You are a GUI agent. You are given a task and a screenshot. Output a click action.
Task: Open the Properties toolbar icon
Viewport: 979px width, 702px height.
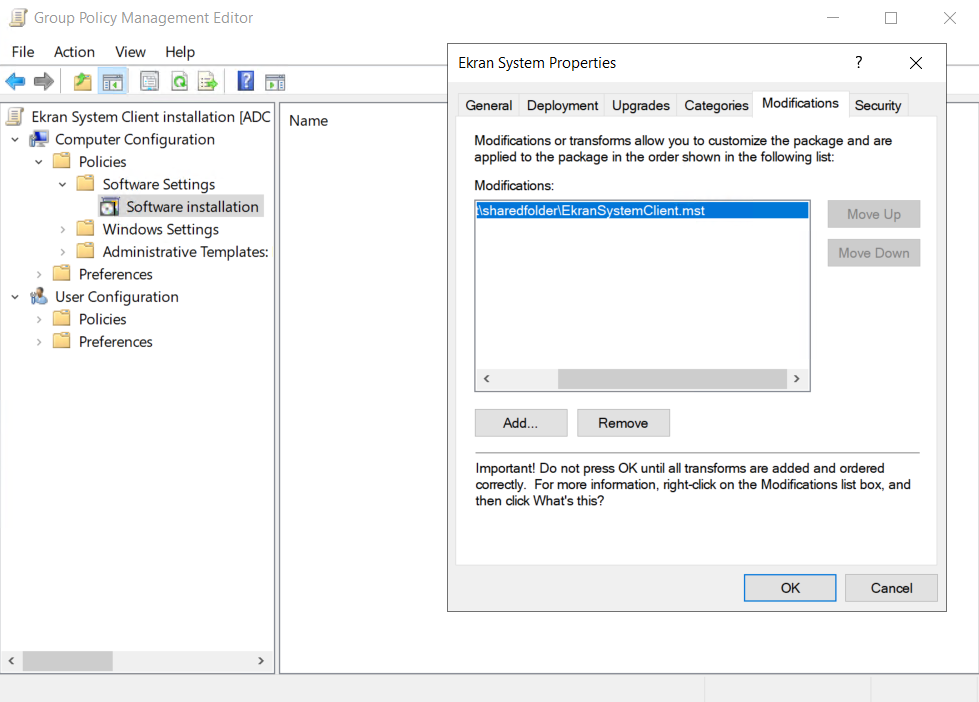149,82
